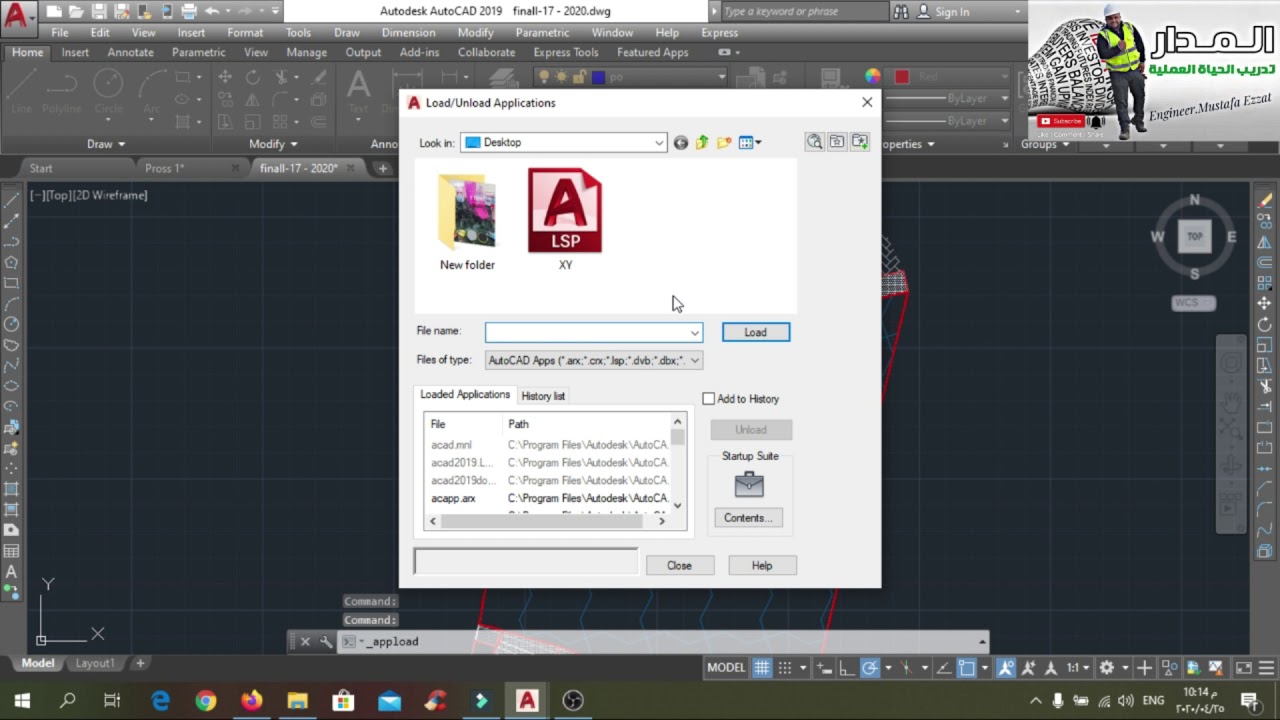Viewport: 1280px width, 720px height.
Task: Open the Express Tools ribbon tab
Action: click(566, 52)
